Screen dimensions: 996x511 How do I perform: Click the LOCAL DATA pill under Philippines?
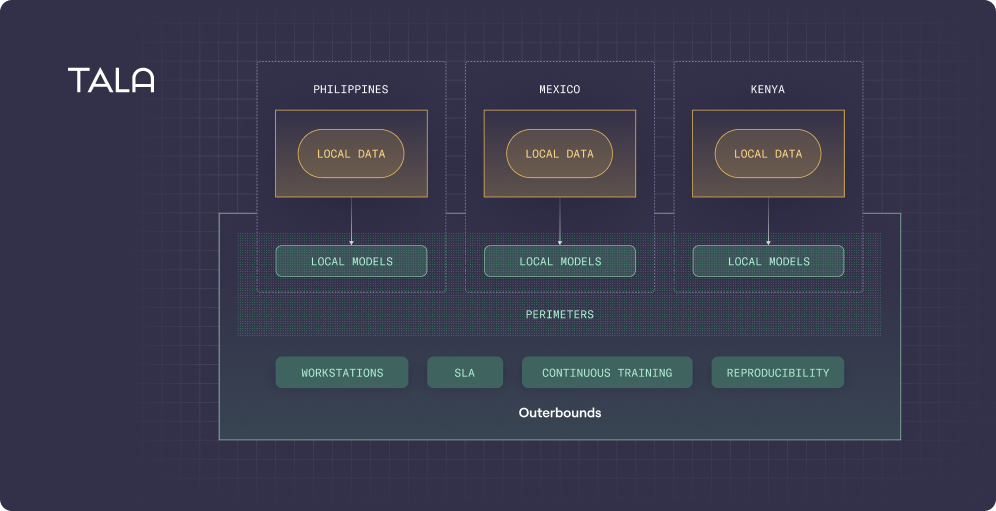[351, 154]
